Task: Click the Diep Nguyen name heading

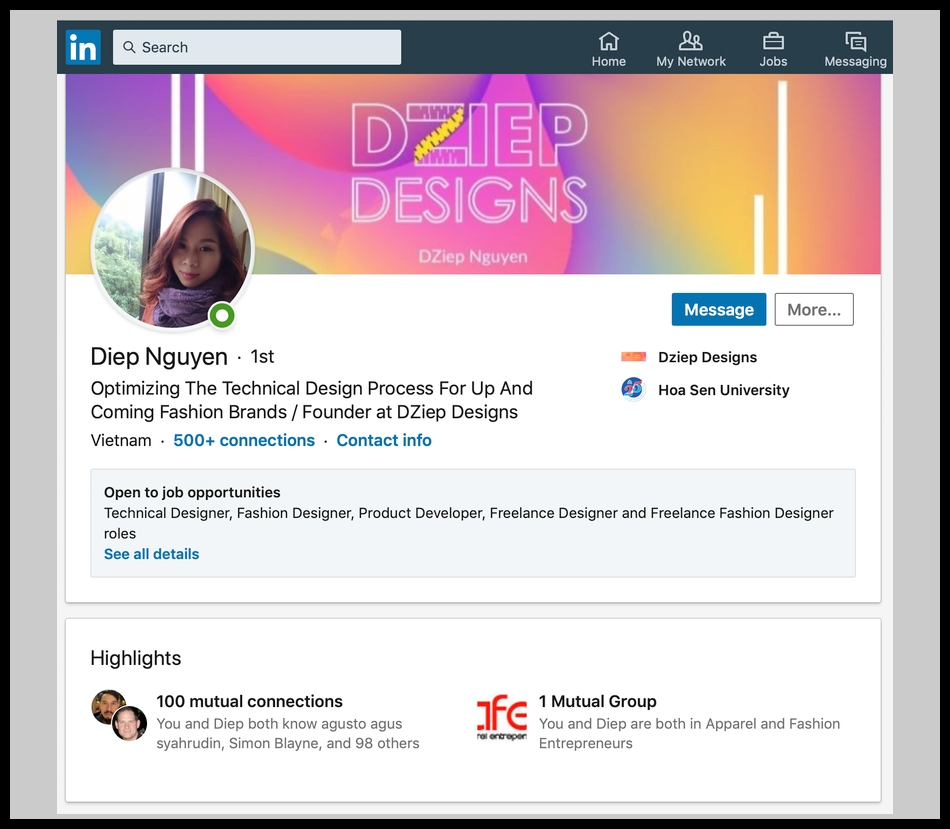Action: coord(159,356)
